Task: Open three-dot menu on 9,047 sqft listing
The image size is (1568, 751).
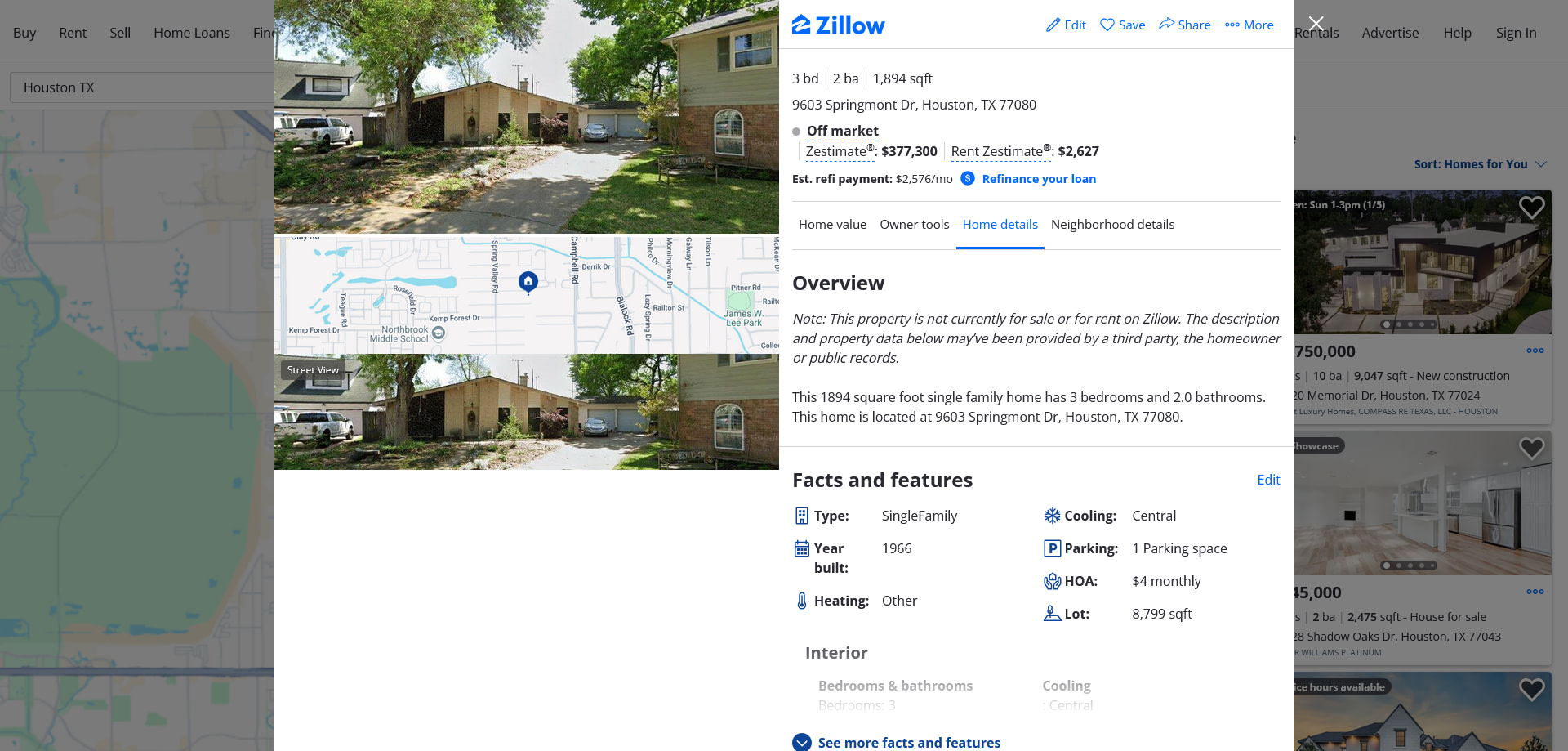Action: coord(1535,351)
